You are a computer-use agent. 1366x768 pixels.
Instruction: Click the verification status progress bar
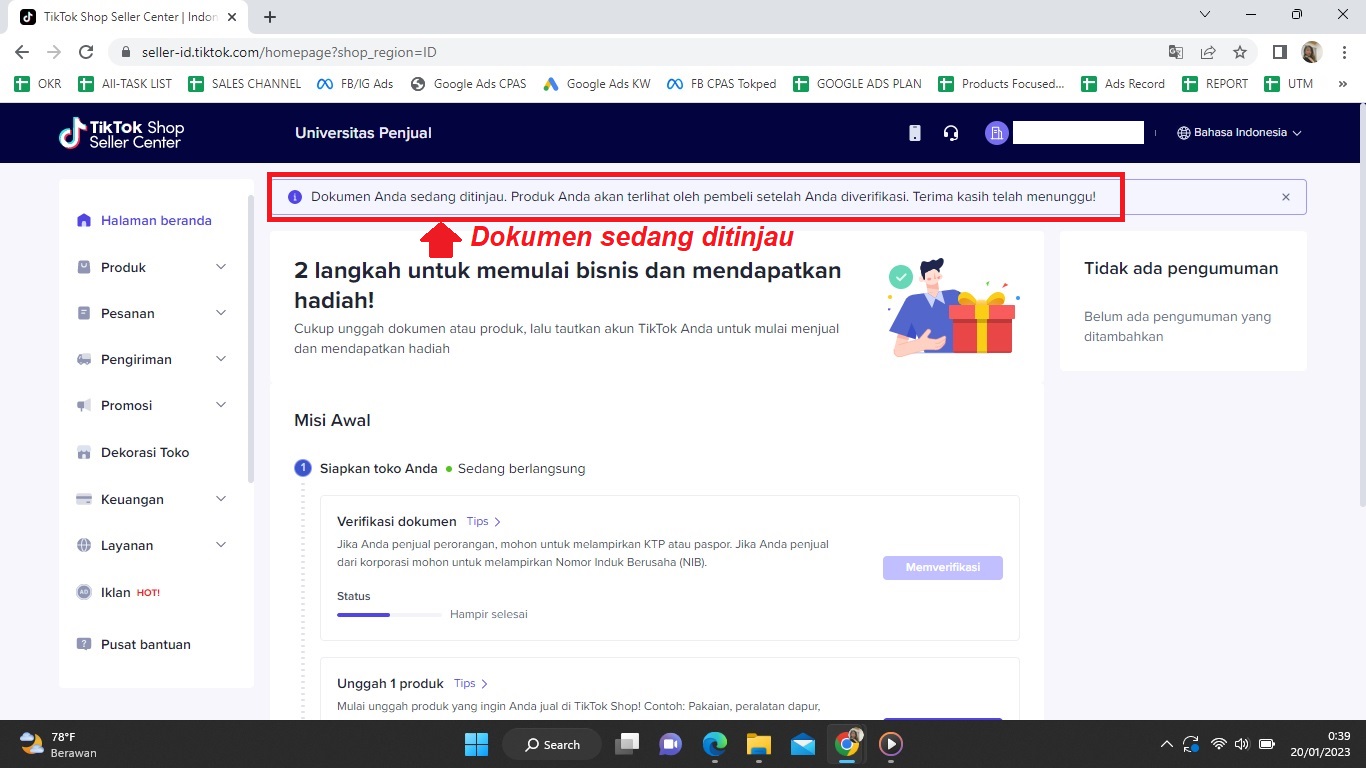click(x=389, y=614)
